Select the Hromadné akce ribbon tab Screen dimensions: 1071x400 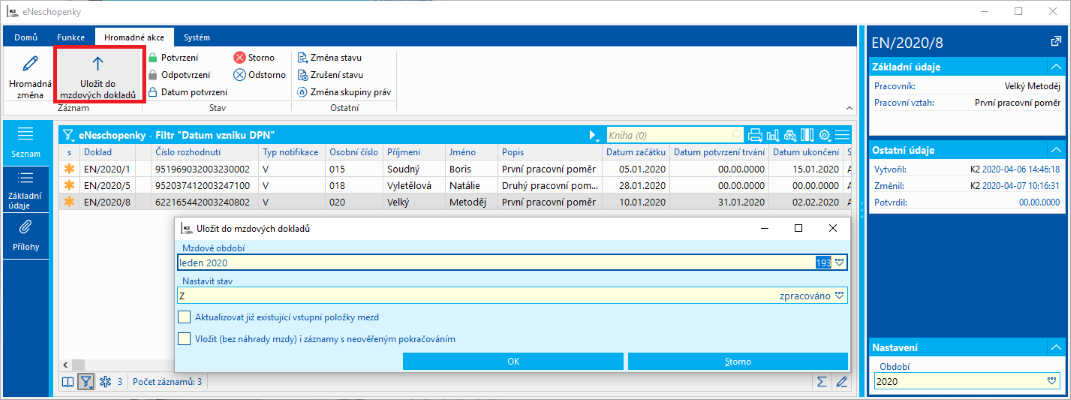(x=134, y=37)
